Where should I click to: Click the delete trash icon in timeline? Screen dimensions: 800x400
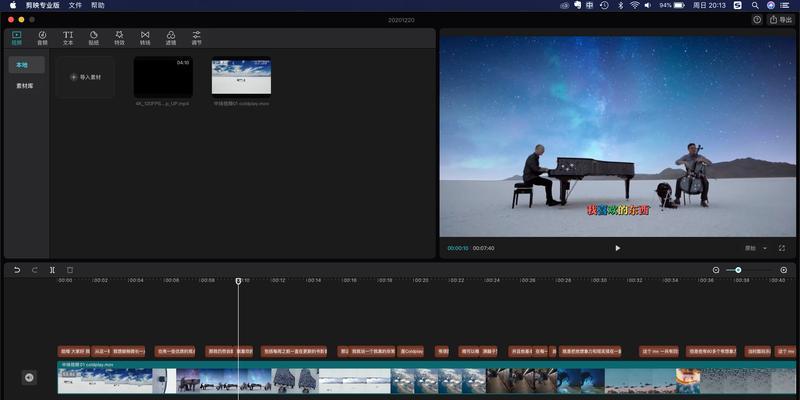(x=70, y=270)
